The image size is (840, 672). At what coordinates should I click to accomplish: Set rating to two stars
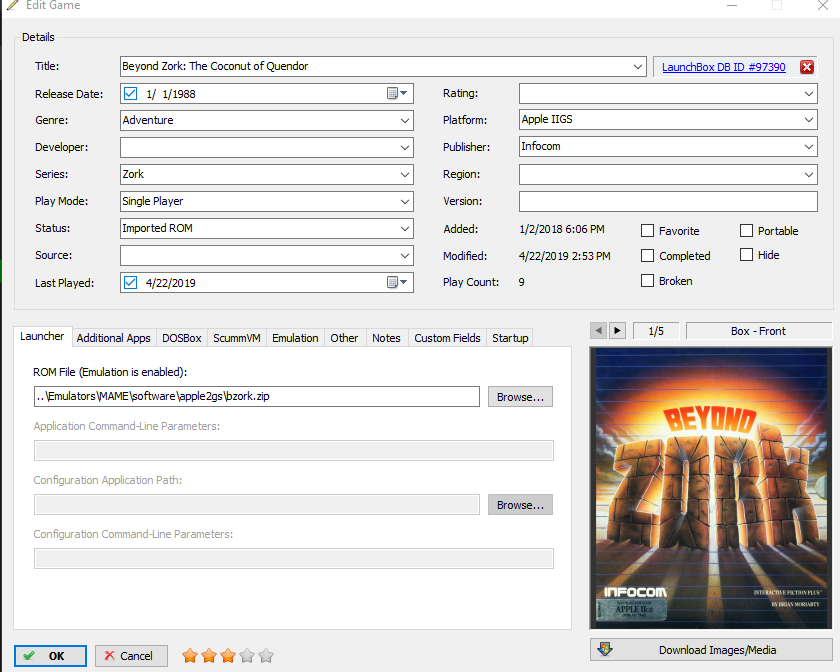click(x=209, y=655)
